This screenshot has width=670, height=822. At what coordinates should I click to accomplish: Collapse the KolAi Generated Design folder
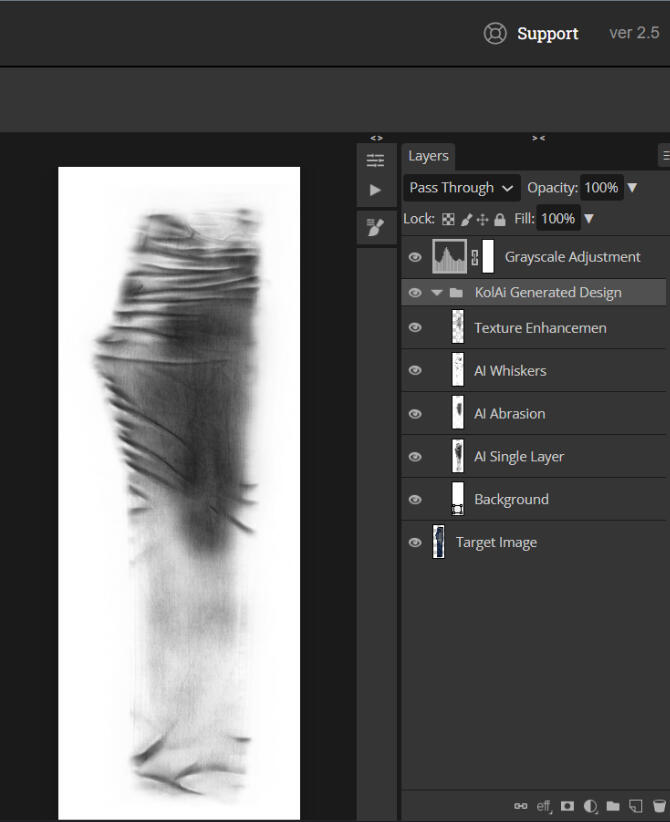[x=436, y=293]
